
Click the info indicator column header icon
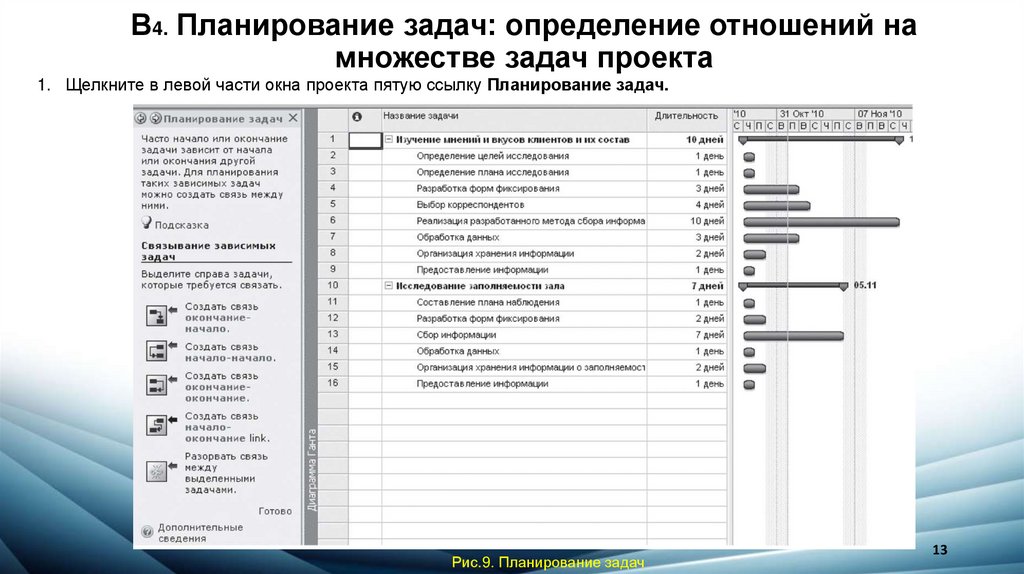[357, 117]
